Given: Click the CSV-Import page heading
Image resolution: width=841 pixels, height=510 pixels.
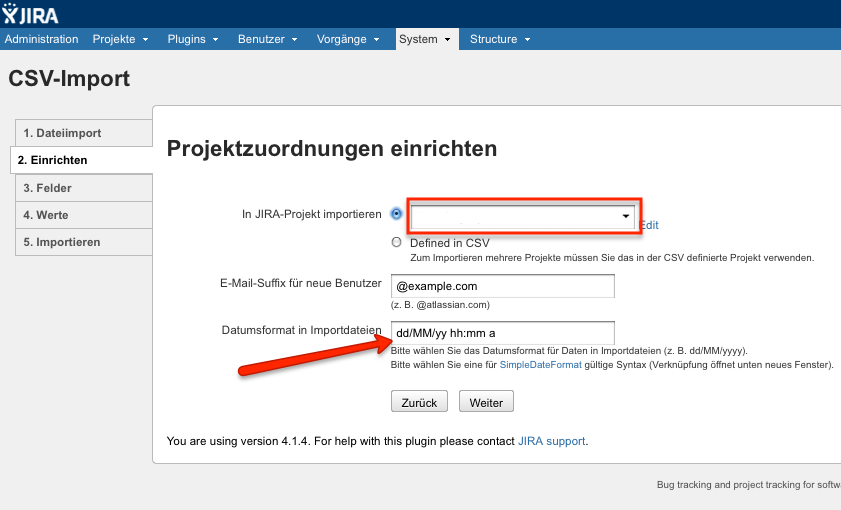Looking at the screenshot, I should [x=69, y=79].
